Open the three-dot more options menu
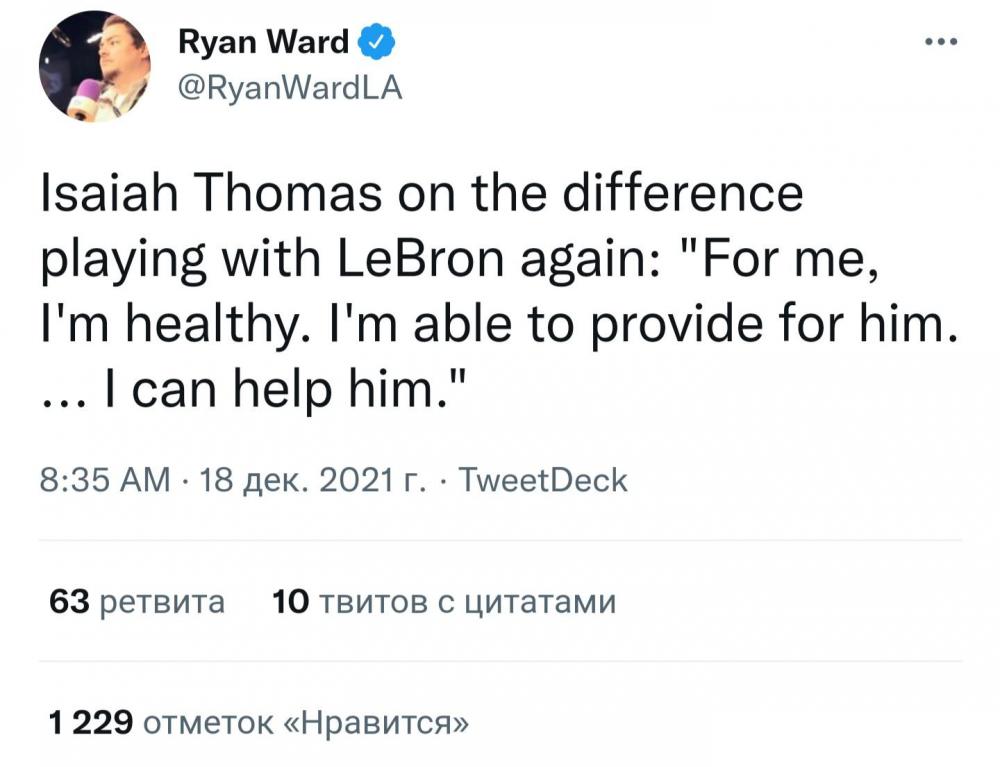 point(942,42)
